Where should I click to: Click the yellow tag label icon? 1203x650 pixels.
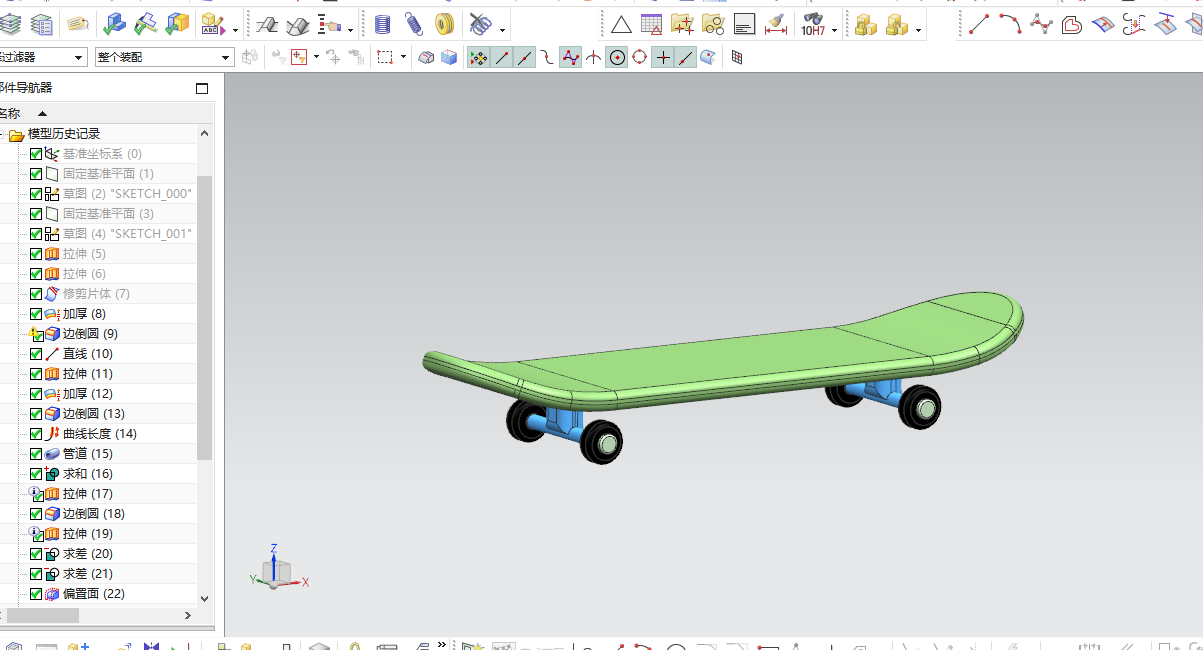coord(77,24)
